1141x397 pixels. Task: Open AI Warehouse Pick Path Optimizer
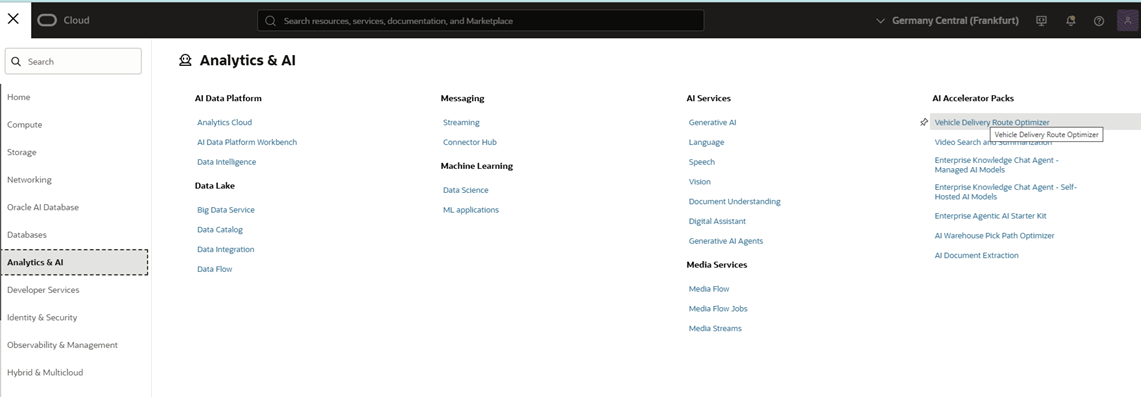coord(995,236)
